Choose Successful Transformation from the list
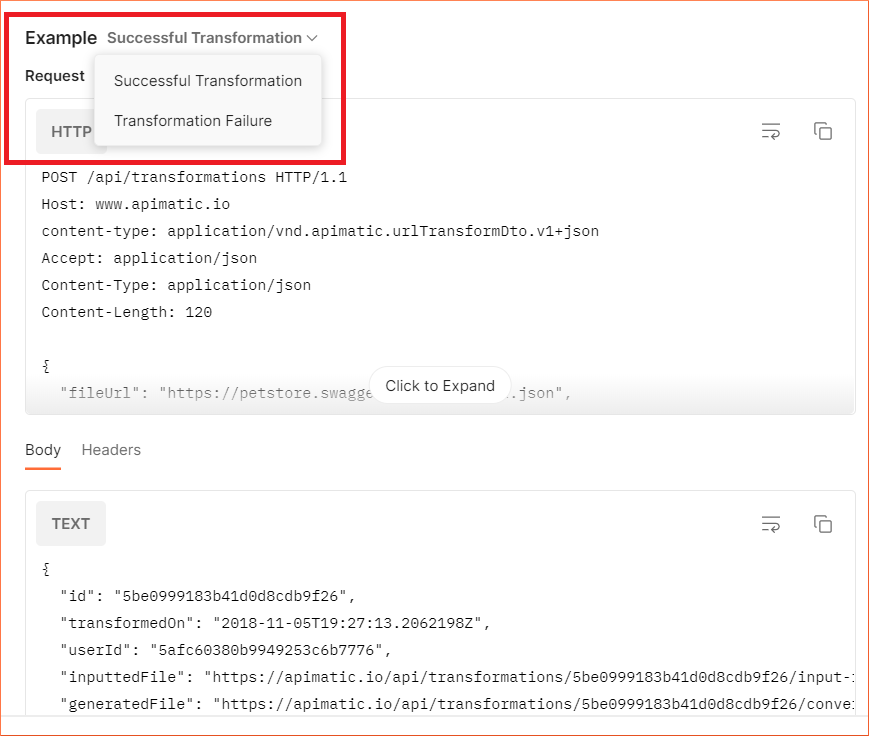The width and height of the screenshot is (869, 736). pos(208,80)
